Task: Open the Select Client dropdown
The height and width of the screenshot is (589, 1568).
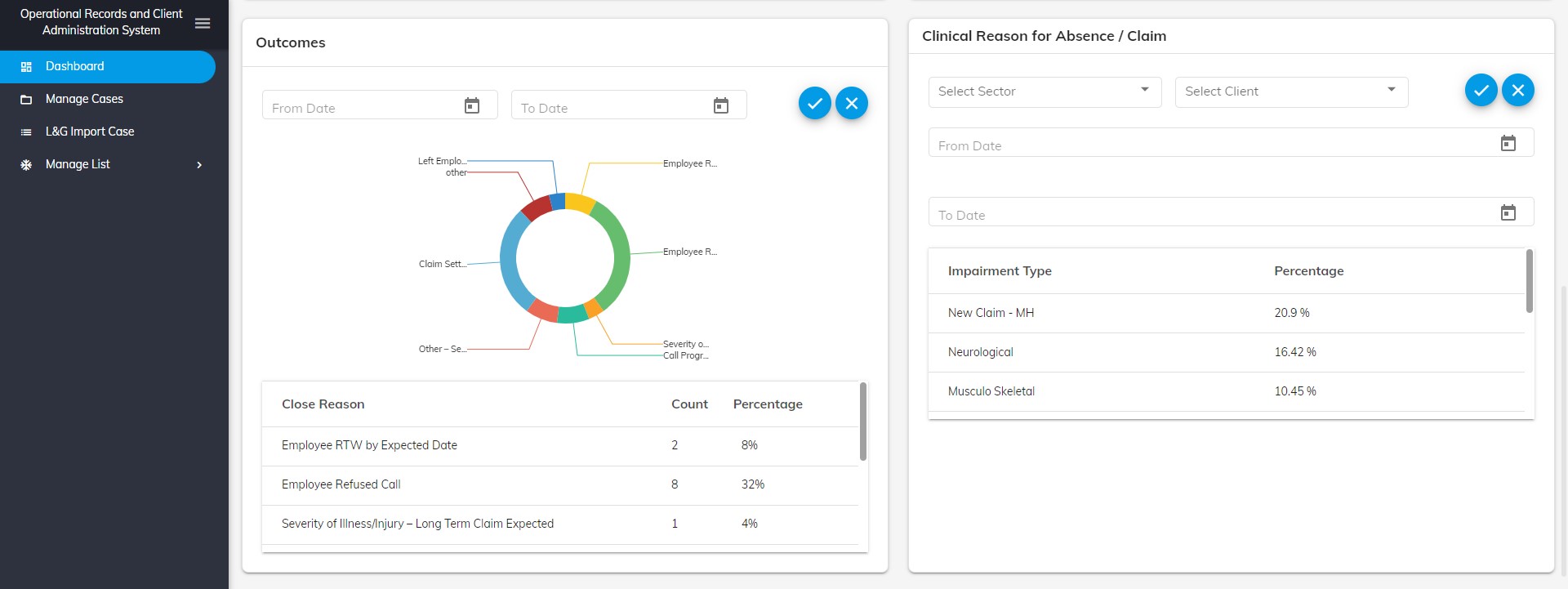Action: [1292, 91]
